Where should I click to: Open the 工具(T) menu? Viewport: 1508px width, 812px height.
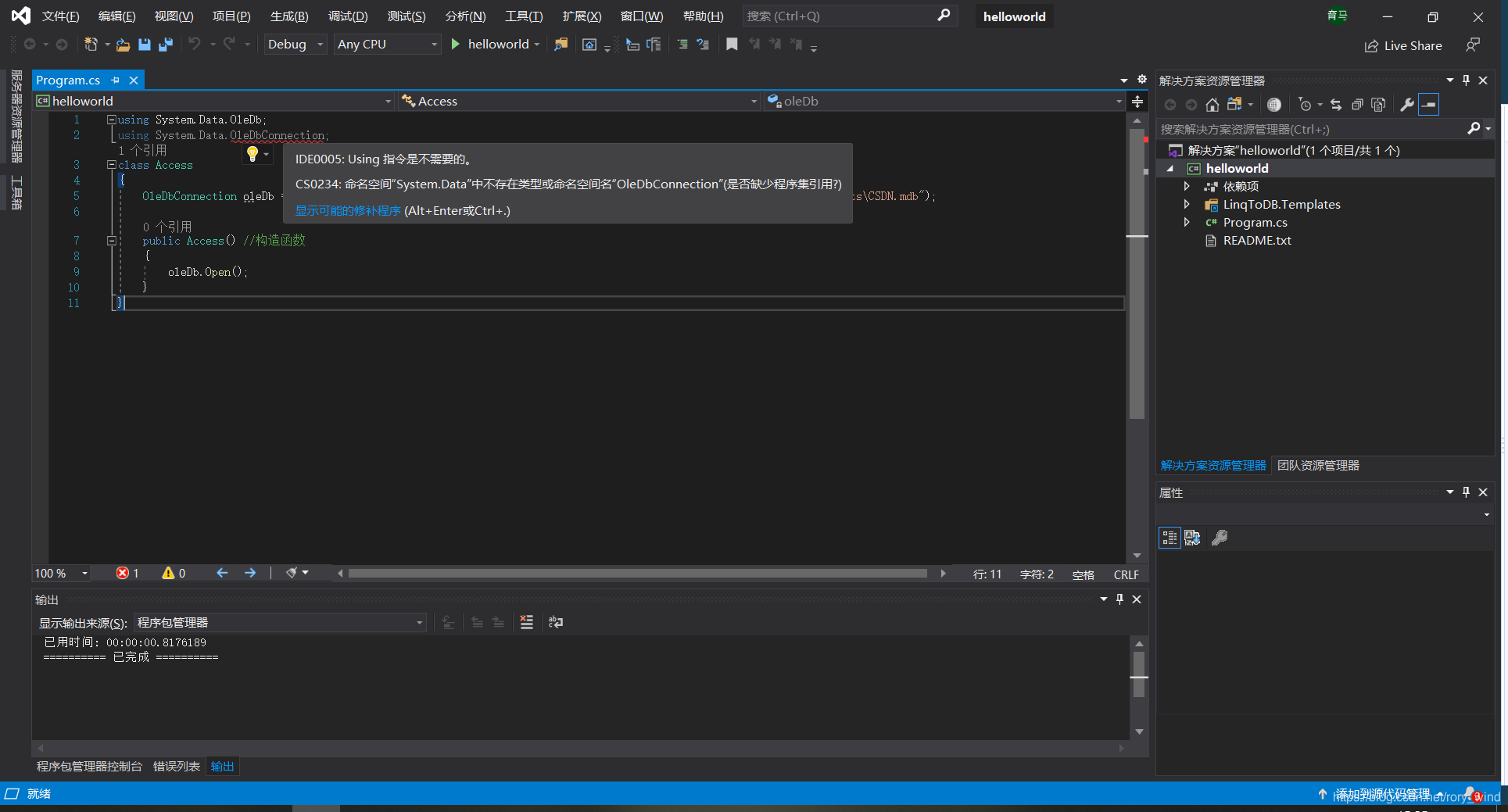pyautogui.click(x=522, y=16)
